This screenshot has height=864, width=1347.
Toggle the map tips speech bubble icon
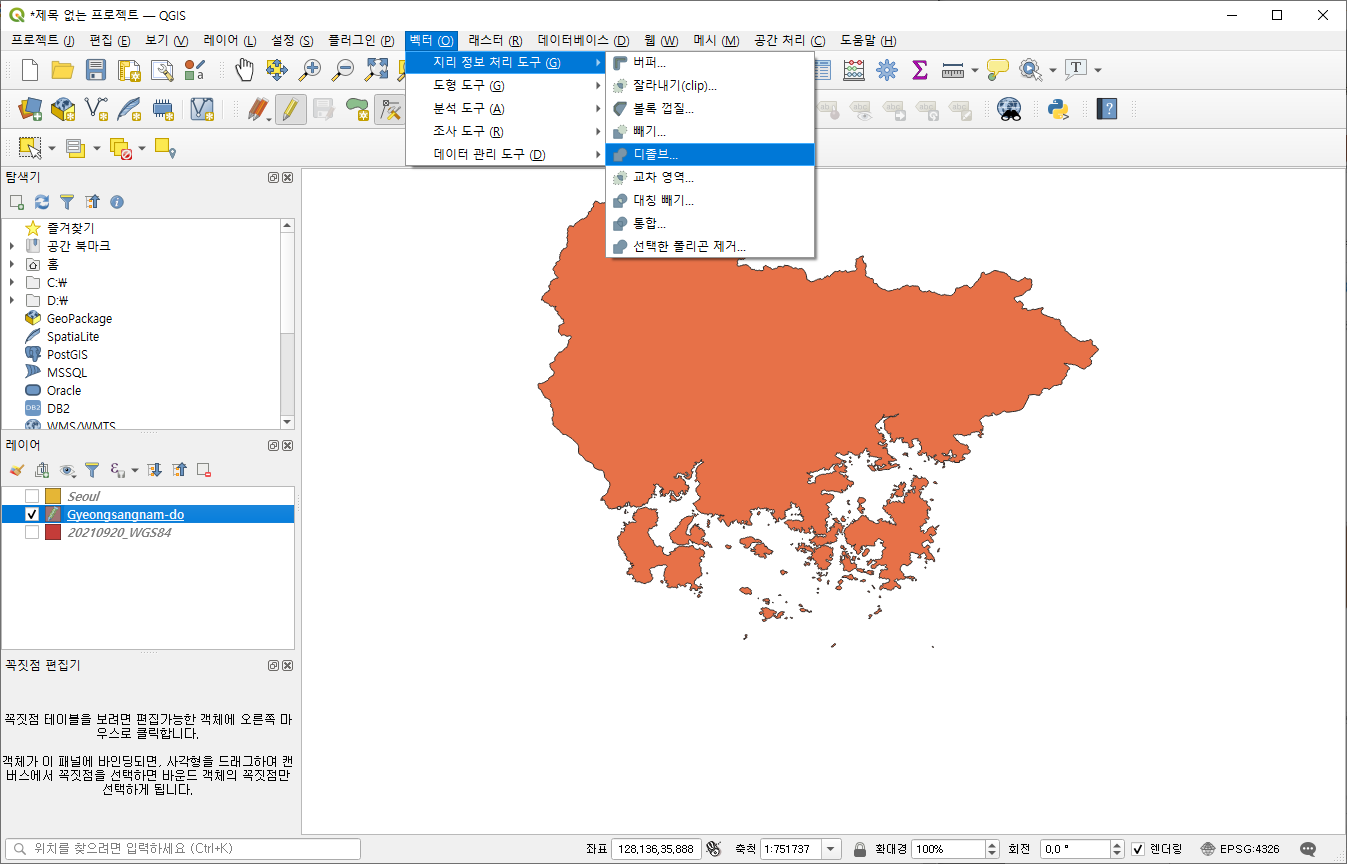[x=997, y=69]
